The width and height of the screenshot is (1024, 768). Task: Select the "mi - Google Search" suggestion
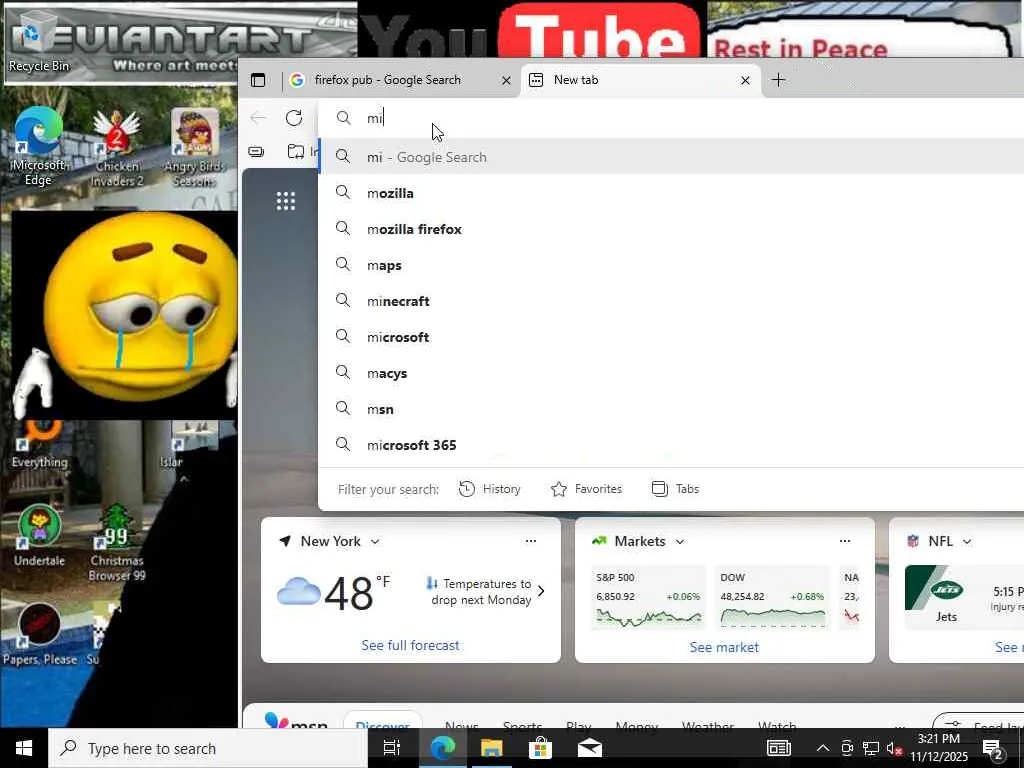(671, 157)
